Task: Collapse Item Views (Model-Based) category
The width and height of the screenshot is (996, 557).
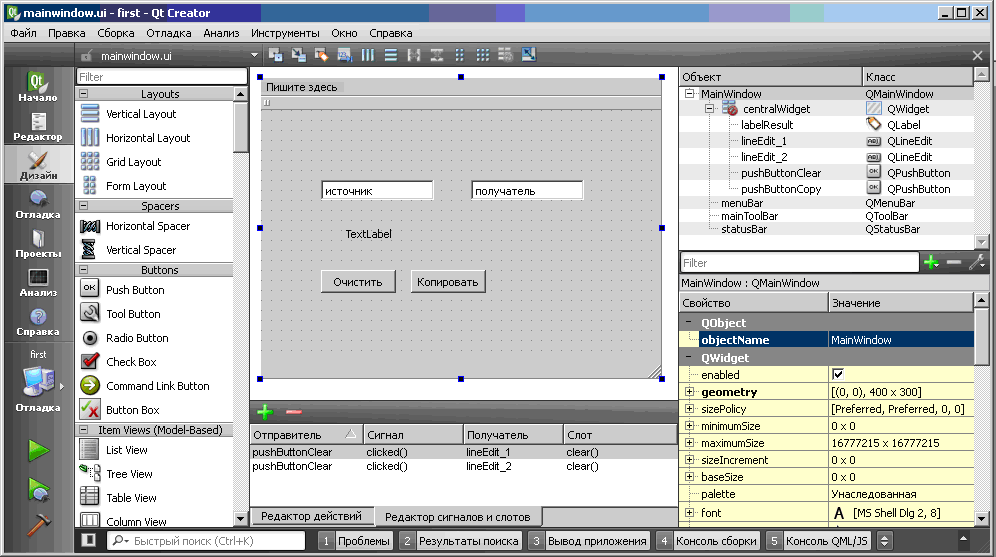Action: pos(83,430)
